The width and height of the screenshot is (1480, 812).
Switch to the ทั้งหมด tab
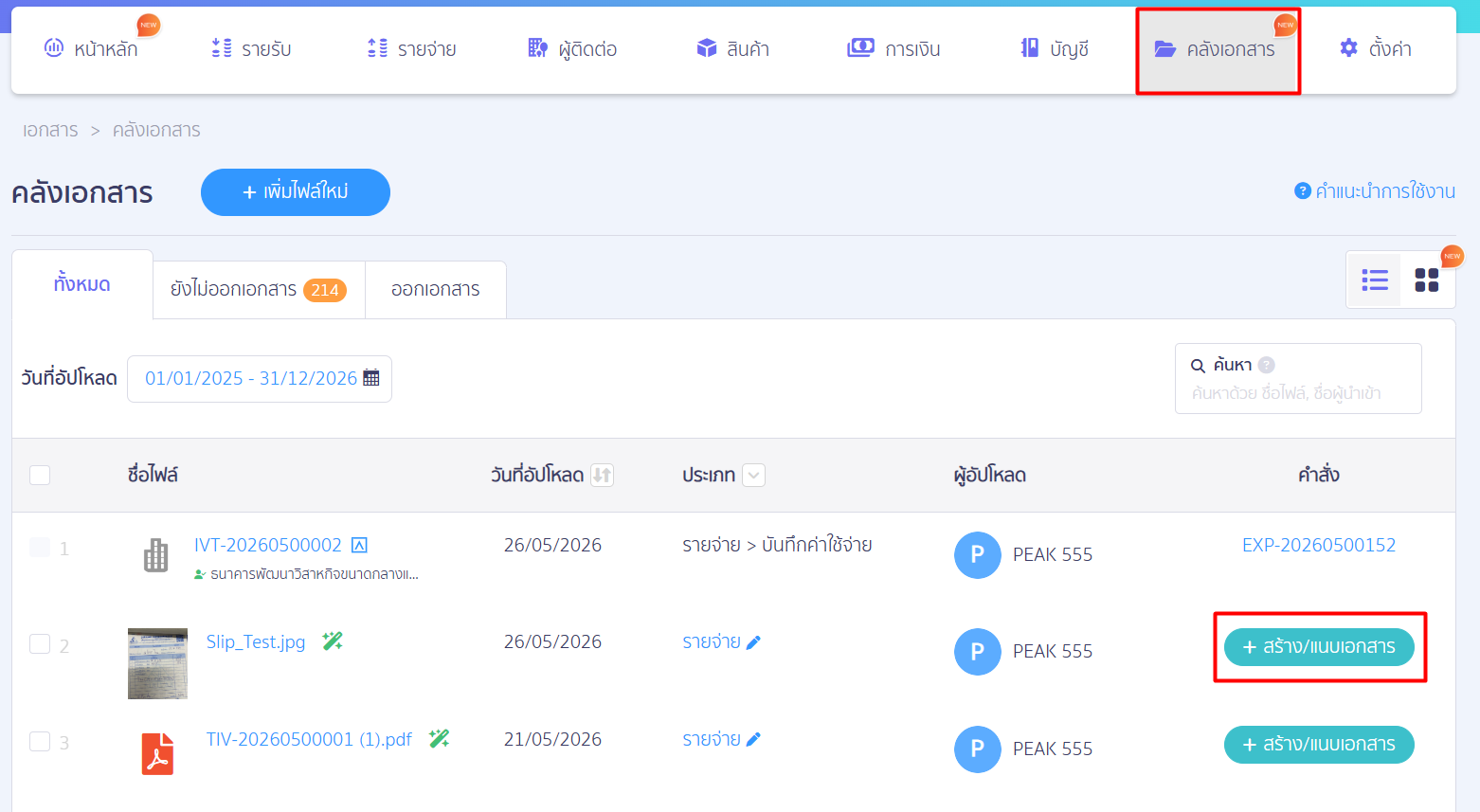click(x=82, y=284)
